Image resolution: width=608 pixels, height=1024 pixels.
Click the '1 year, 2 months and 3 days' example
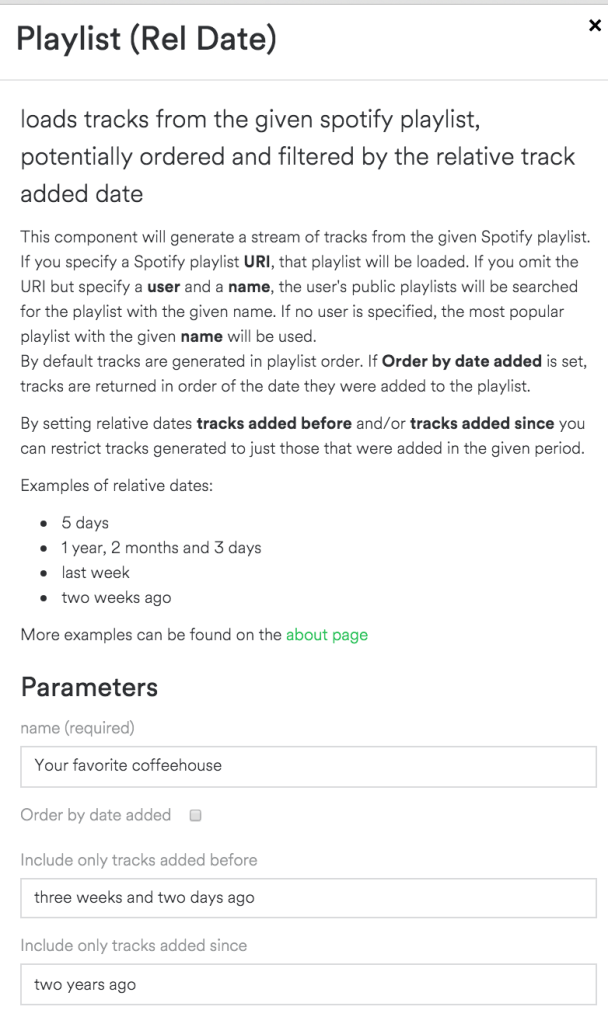[x=161, y=548]
